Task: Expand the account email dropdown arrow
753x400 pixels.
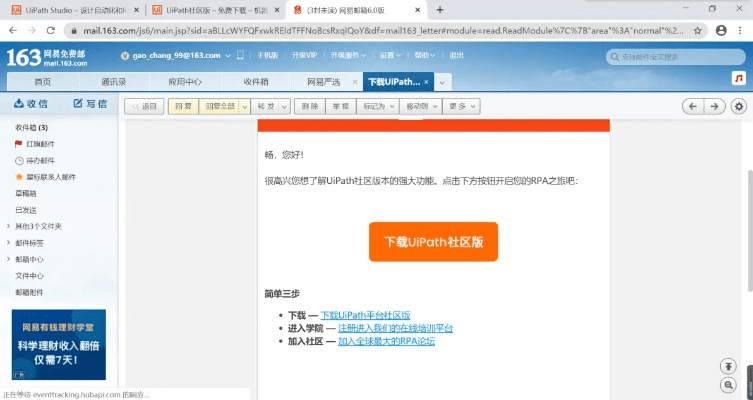Action: 228,56
